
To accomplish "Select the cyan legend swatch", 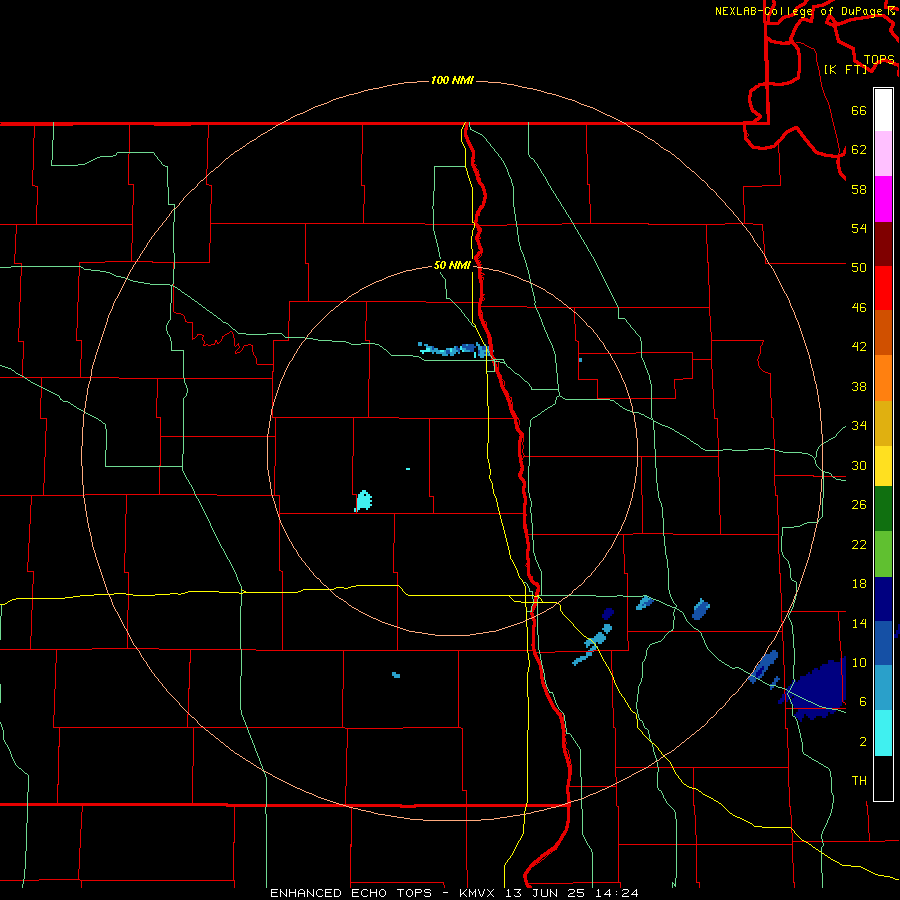I will (883, 733).
